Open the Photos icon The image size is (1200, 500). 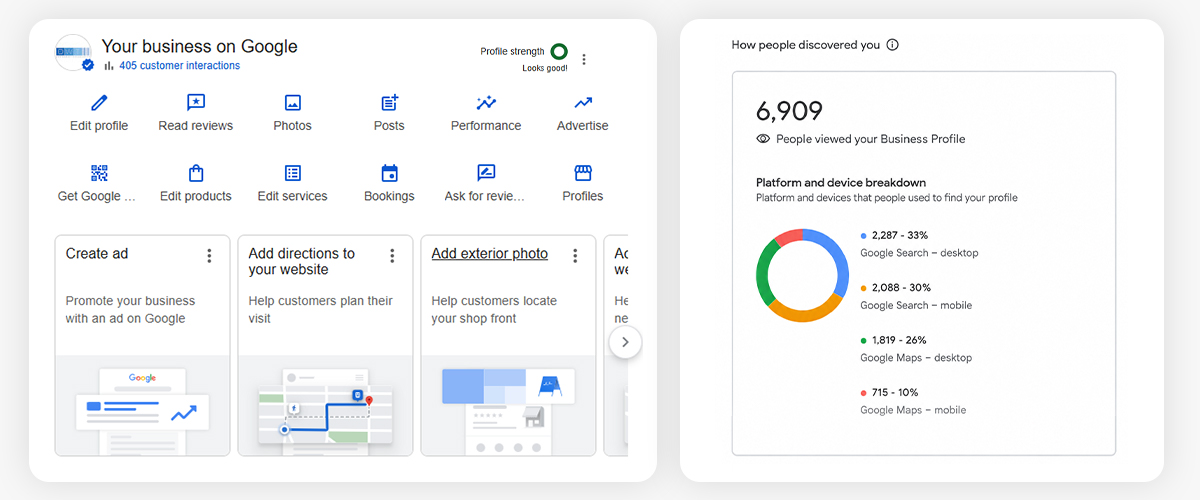pyautogui.click(x=292, y=102)
